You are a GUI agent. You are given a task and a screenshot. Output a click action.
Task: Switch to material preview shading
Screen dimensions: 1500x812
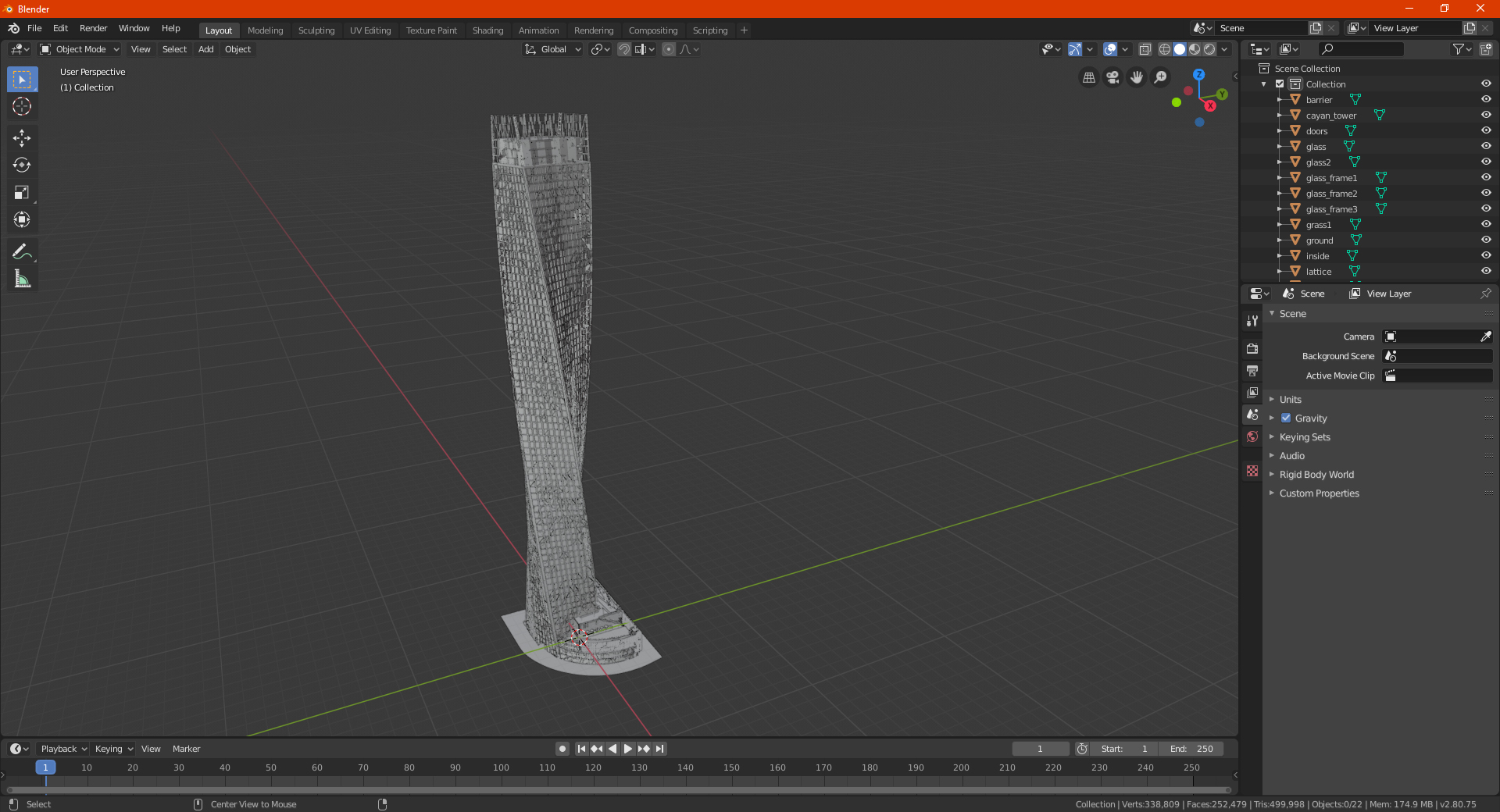tap(1195, 49)
